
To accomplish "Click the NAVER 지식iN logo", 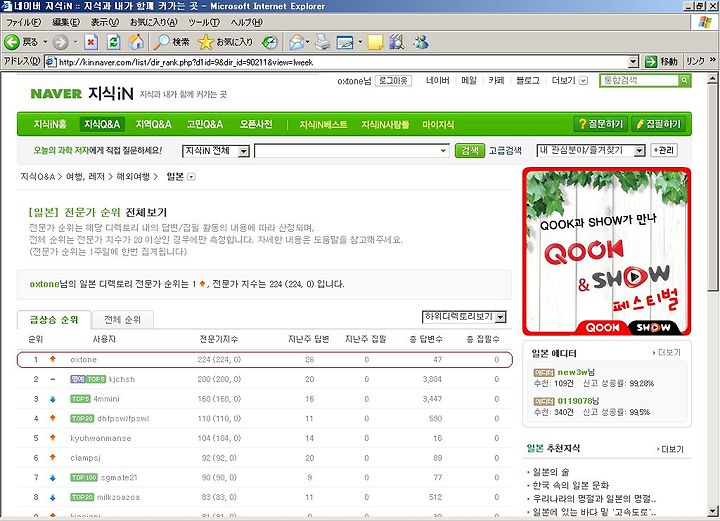I will click(82, 94).
